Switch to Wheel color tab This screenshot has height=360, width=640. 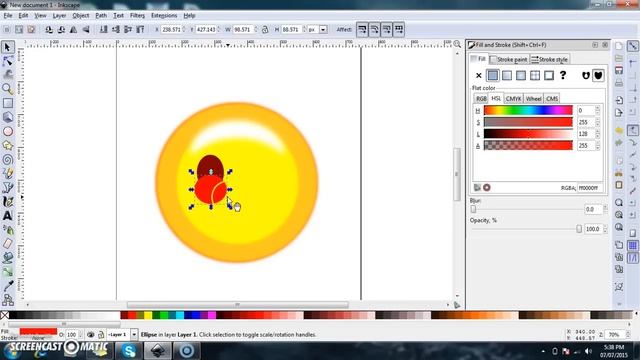pyautogui.click(x=533, y=99)
